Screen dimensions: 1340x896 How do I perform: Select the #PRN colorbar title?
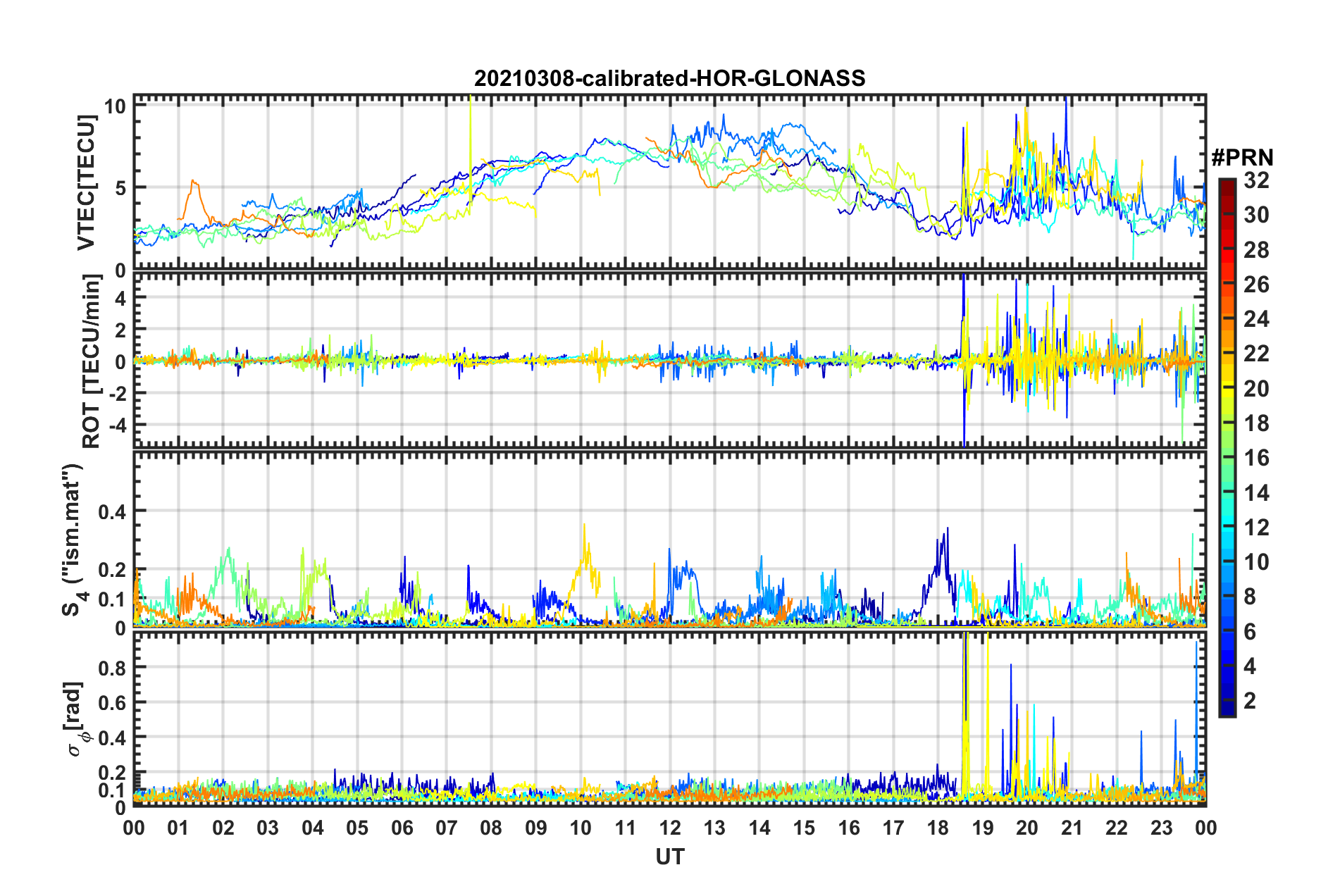click(x=1242, y=157)
